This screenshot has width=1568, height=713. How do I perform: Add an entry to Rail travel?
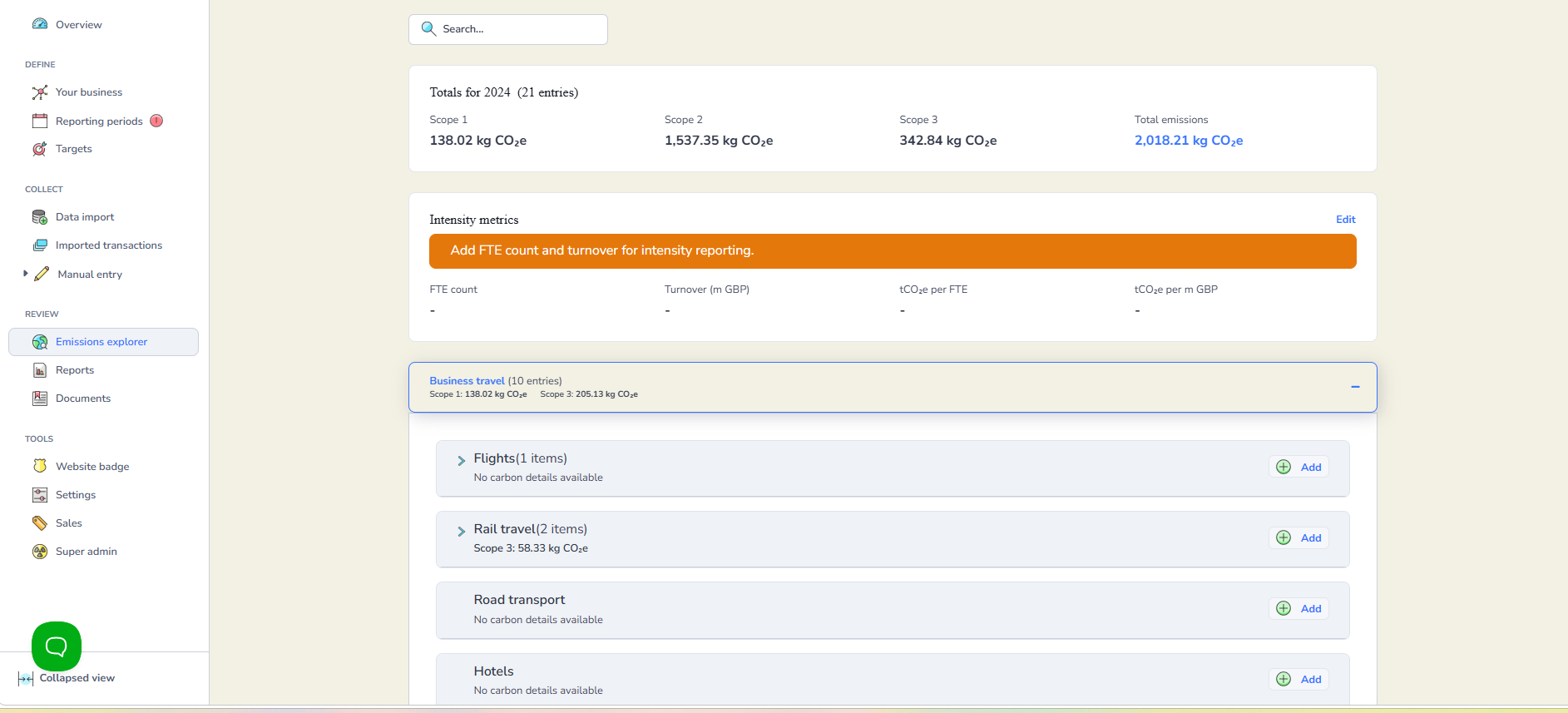tap(1298, 537)
